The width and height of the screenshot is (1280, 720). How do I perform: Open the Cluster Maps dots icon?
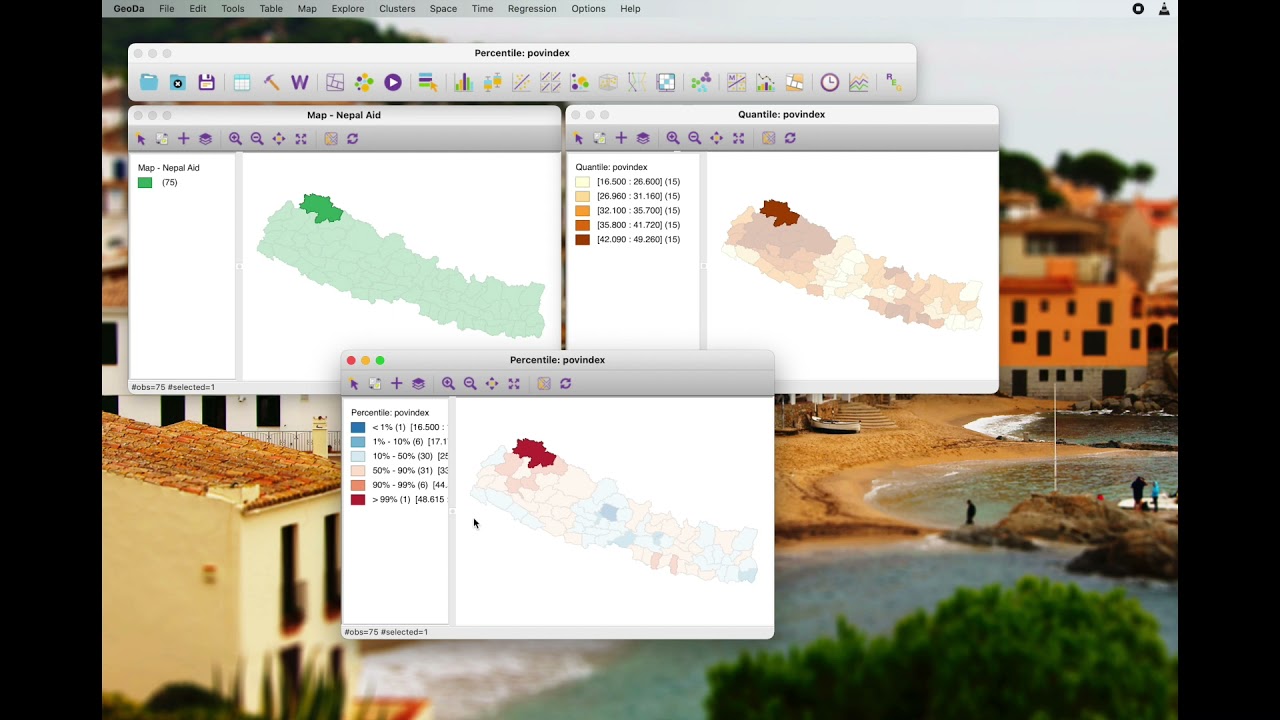pos(364,83)
